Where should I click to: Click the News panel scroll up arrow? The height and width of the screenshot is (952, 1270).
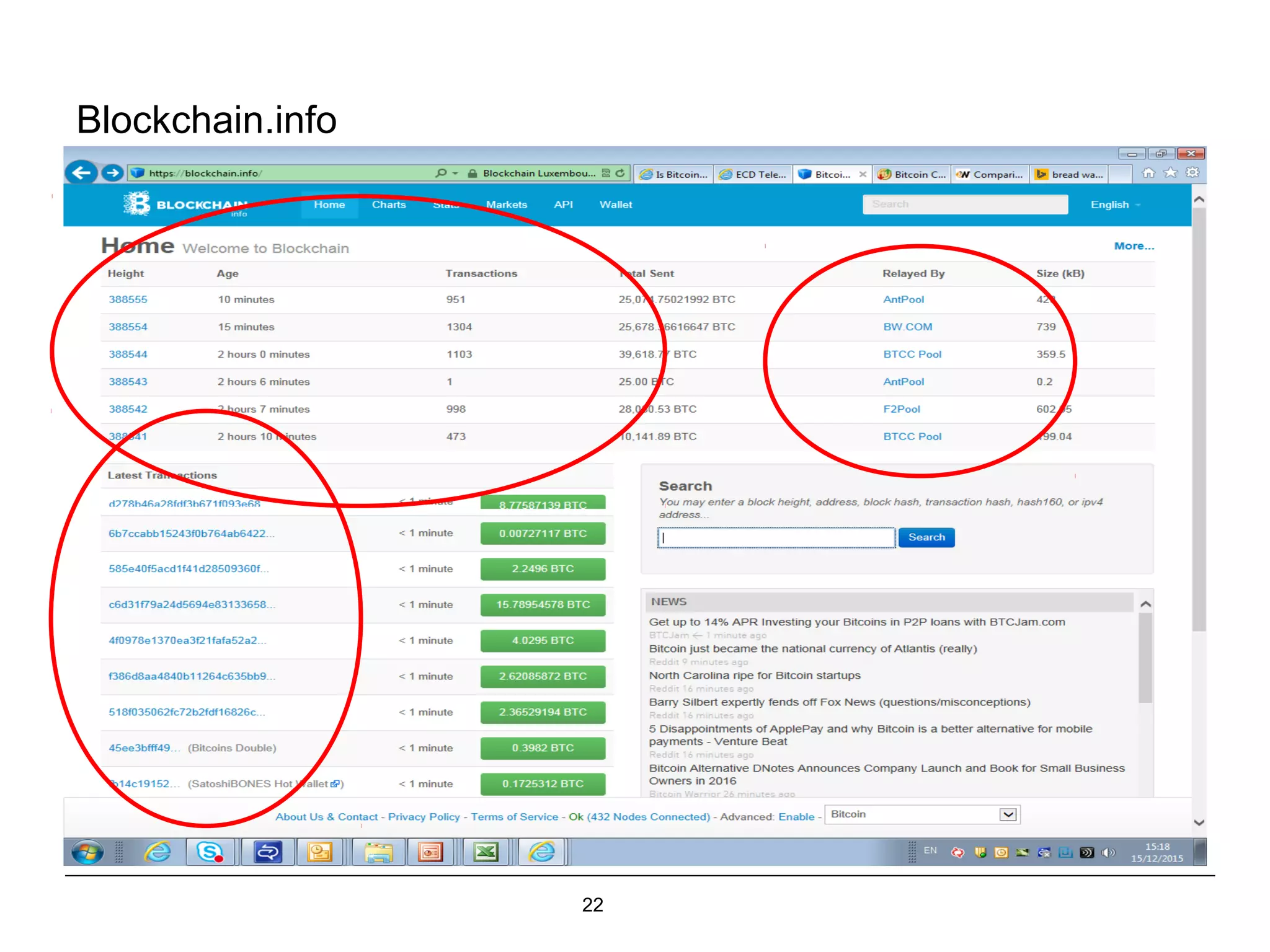[x=1146, y=604]
